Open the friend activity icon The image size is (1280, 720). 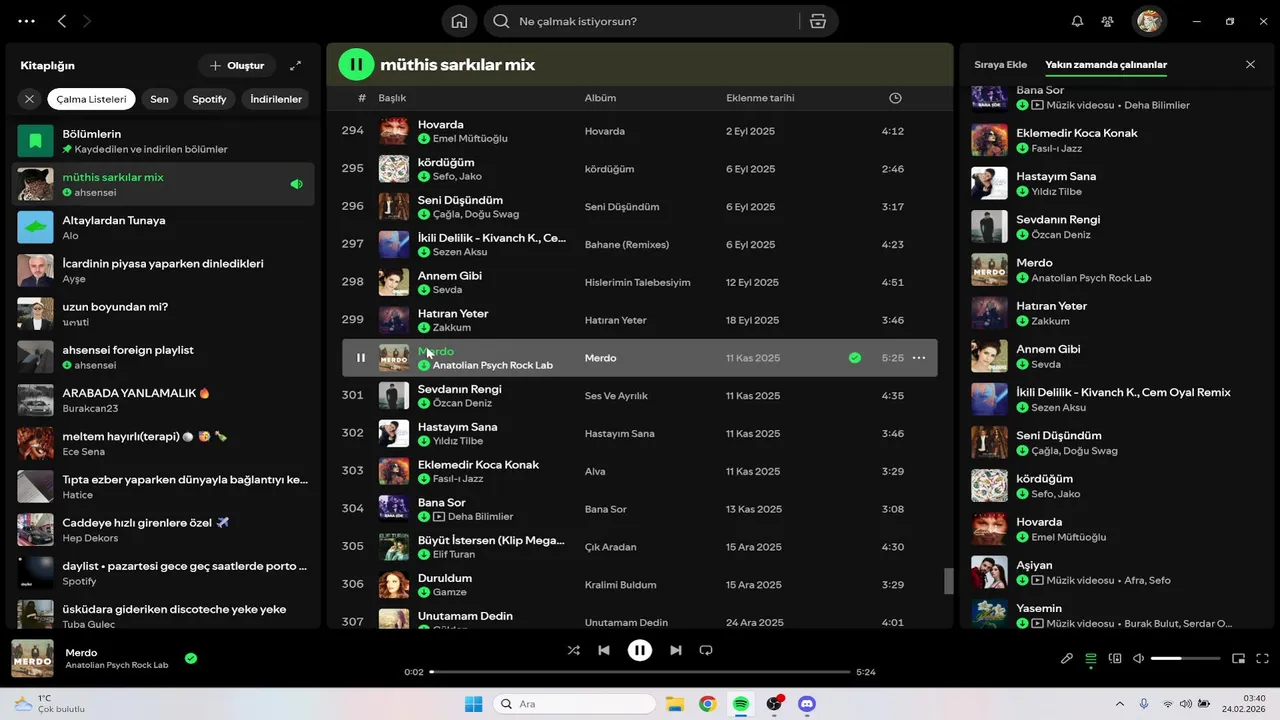coord(1108,21)
